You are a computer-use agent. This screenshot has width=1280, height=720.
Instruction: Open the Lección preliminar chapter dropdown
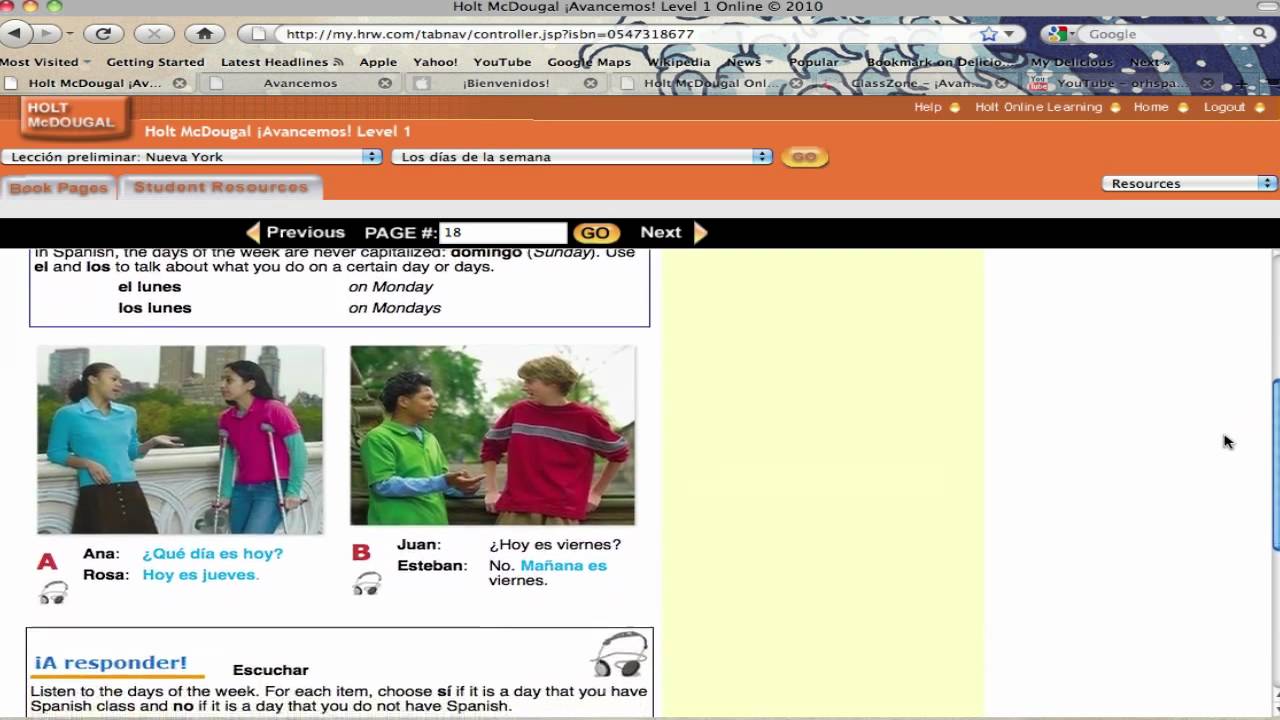(192, 157)
